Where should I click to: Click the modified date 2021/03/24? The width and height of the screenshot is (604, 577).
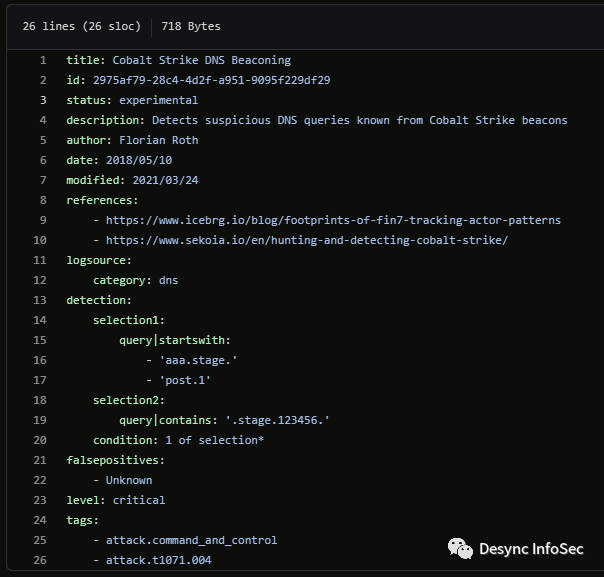coord(165,180)
